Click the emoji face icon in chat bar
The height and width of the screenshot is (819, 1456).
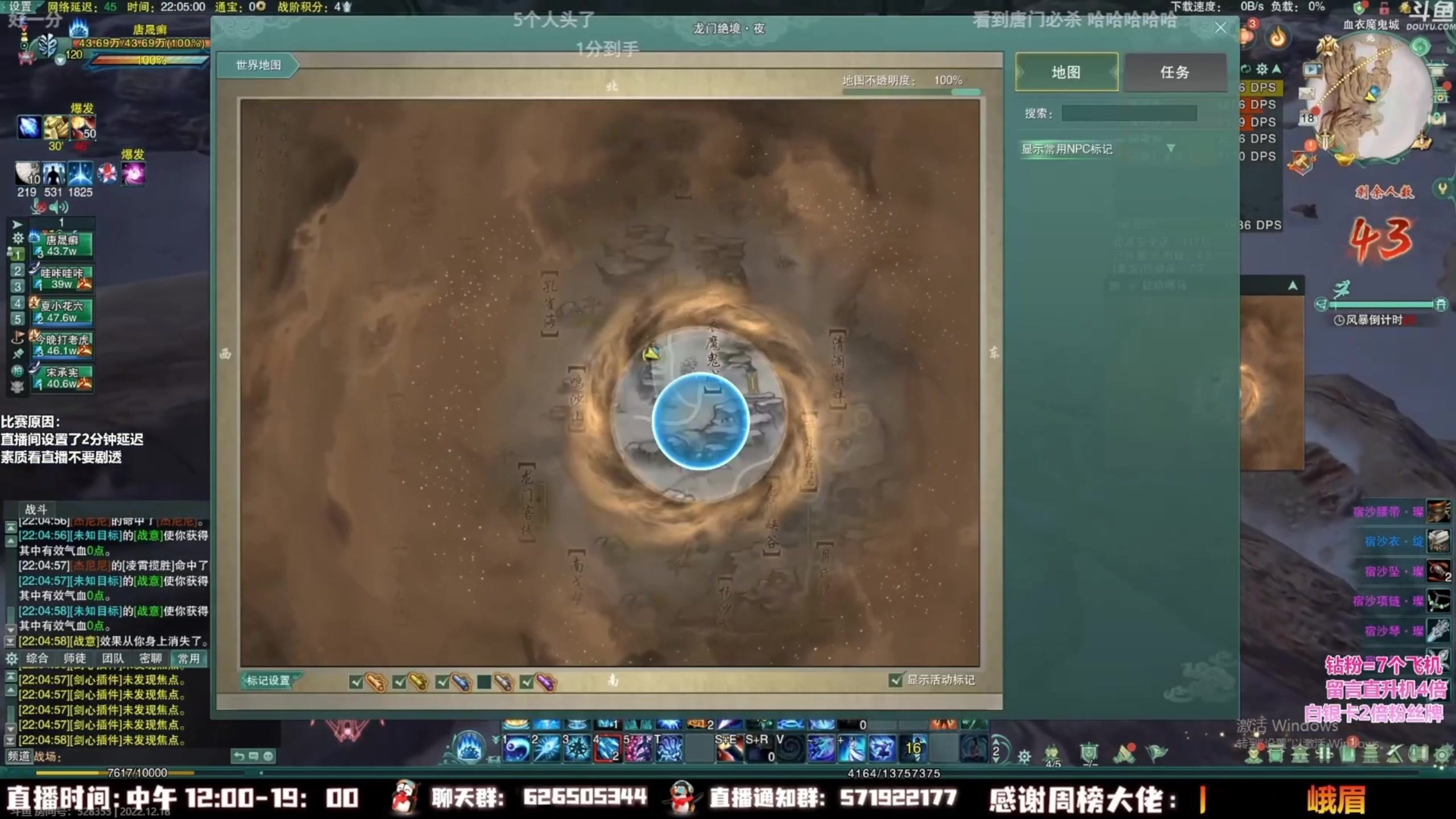point(268,756)
